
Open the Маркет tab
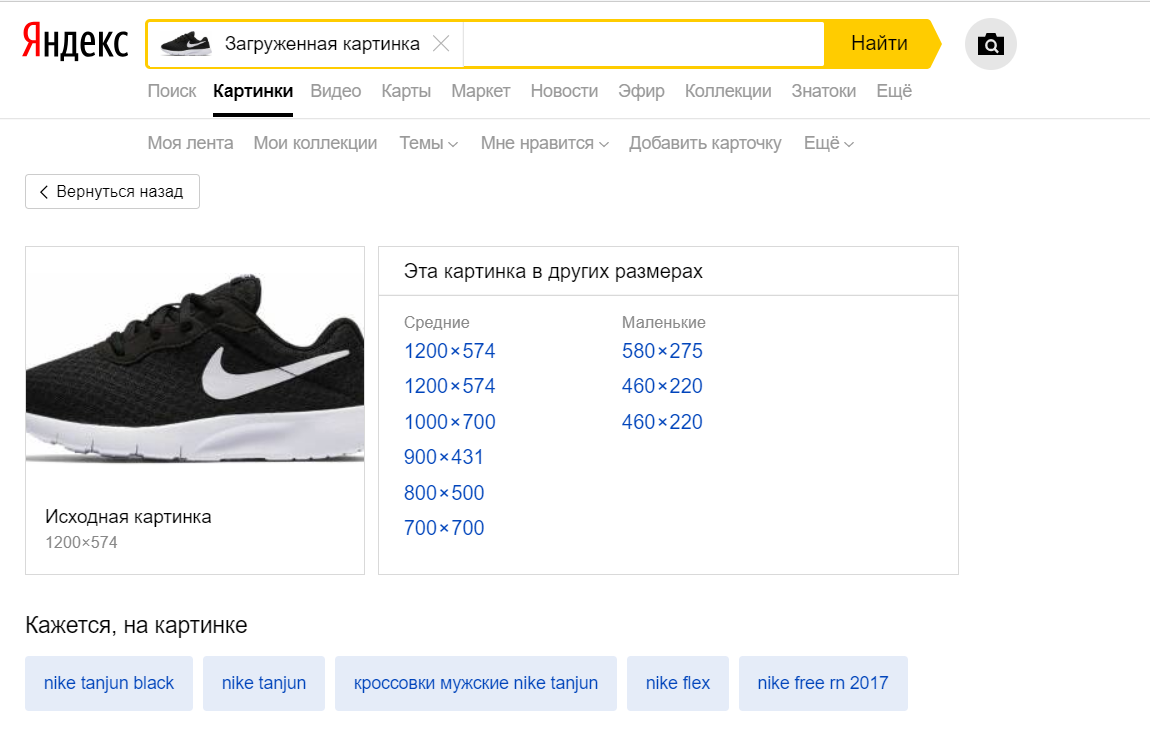[x=480, y=91]
